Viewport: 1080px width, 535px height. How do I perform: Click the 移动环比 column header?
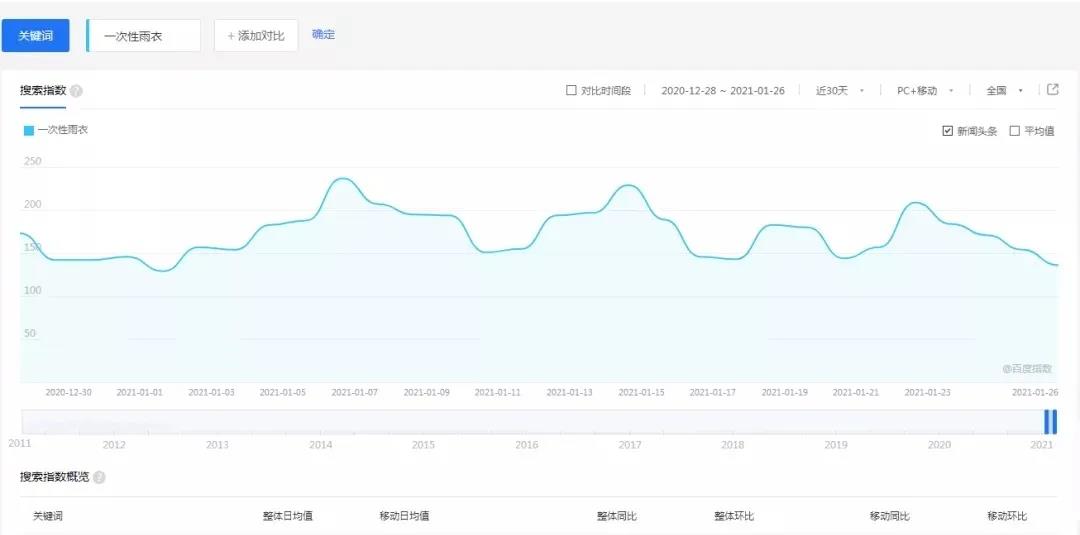click(x=1007, y=516)
